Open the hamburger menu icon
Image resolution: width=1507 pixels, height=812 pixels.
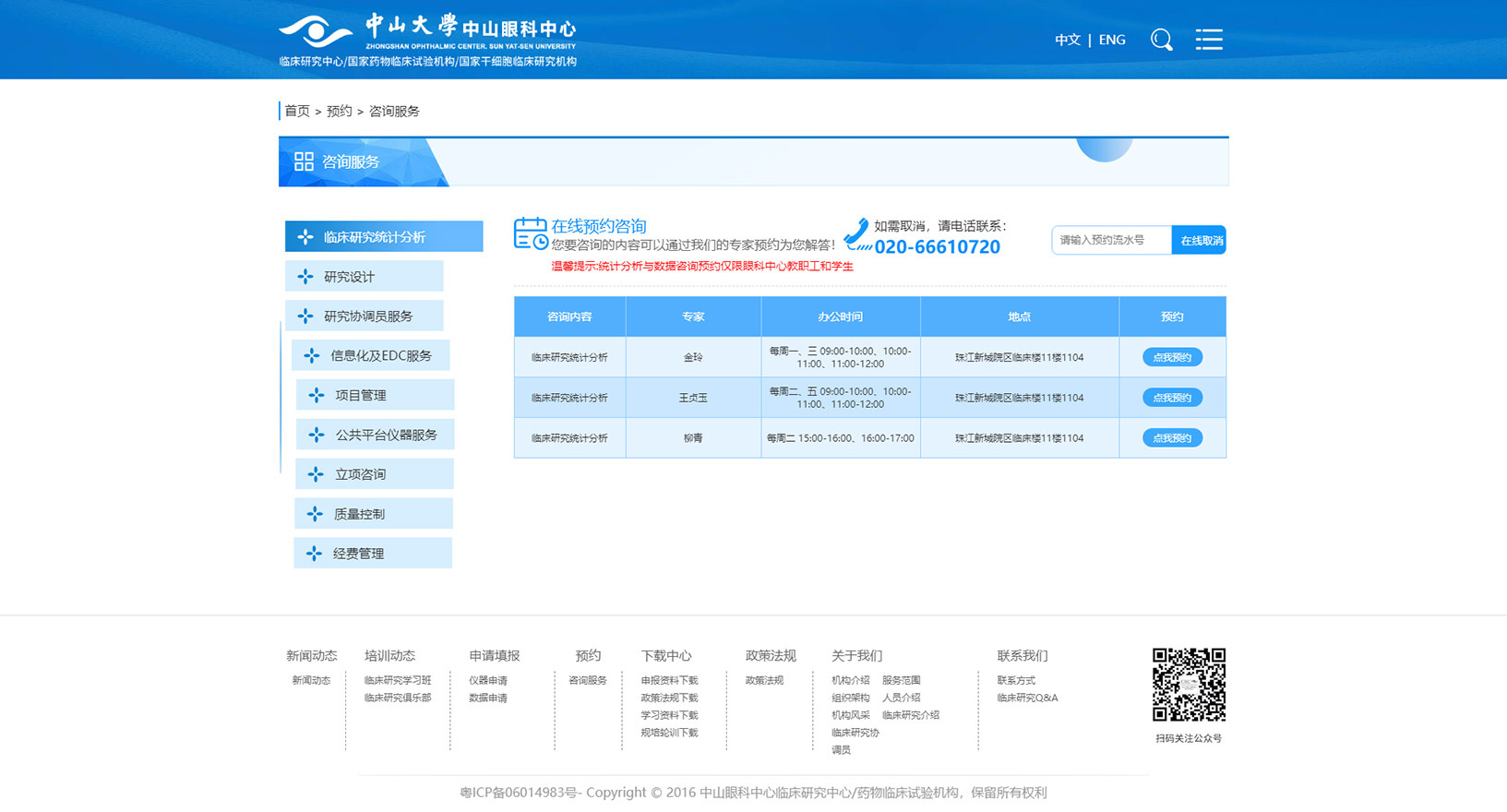click(1208, 40)
